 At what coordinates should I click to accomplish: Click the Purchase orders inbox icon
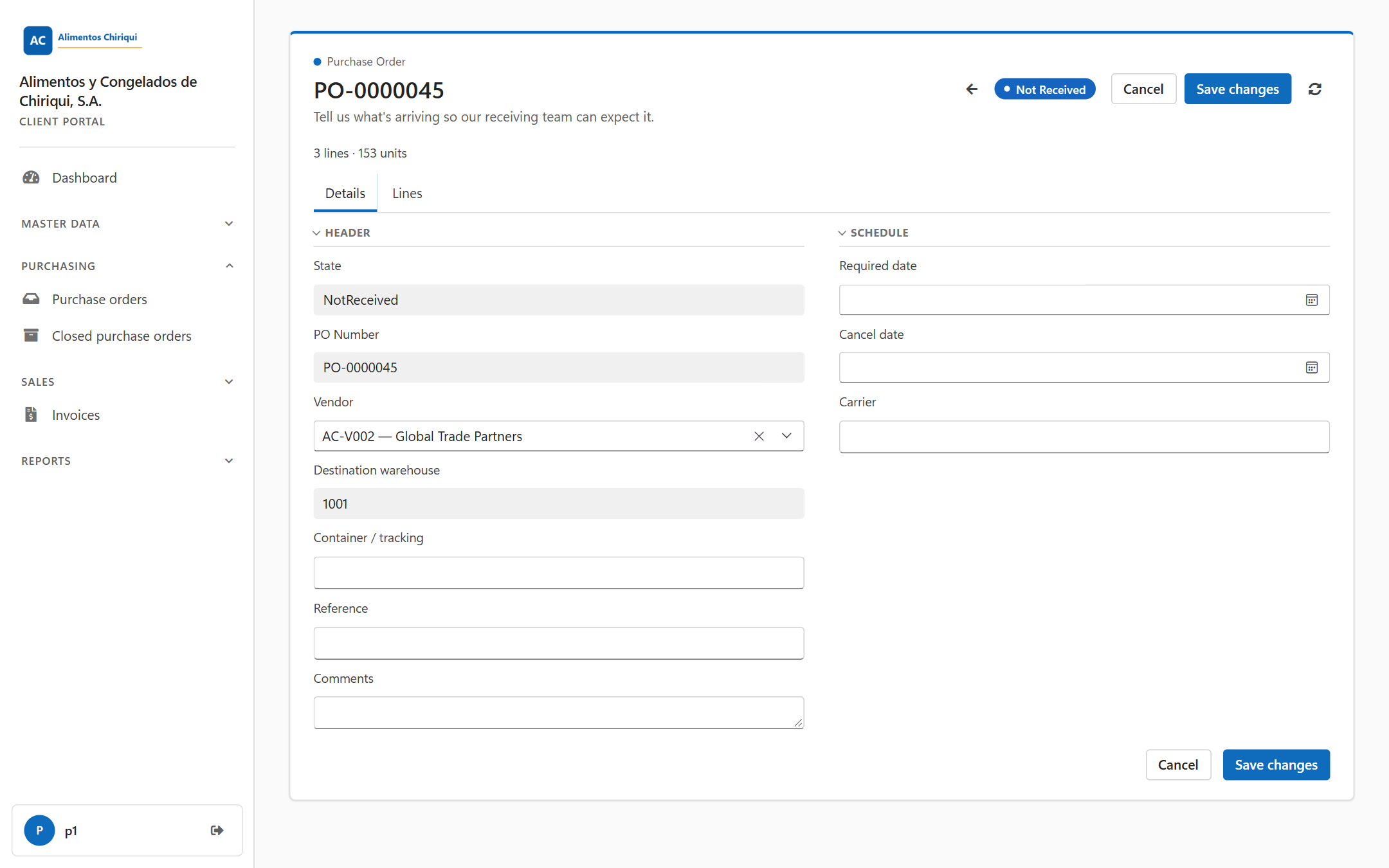click(31, 299)
